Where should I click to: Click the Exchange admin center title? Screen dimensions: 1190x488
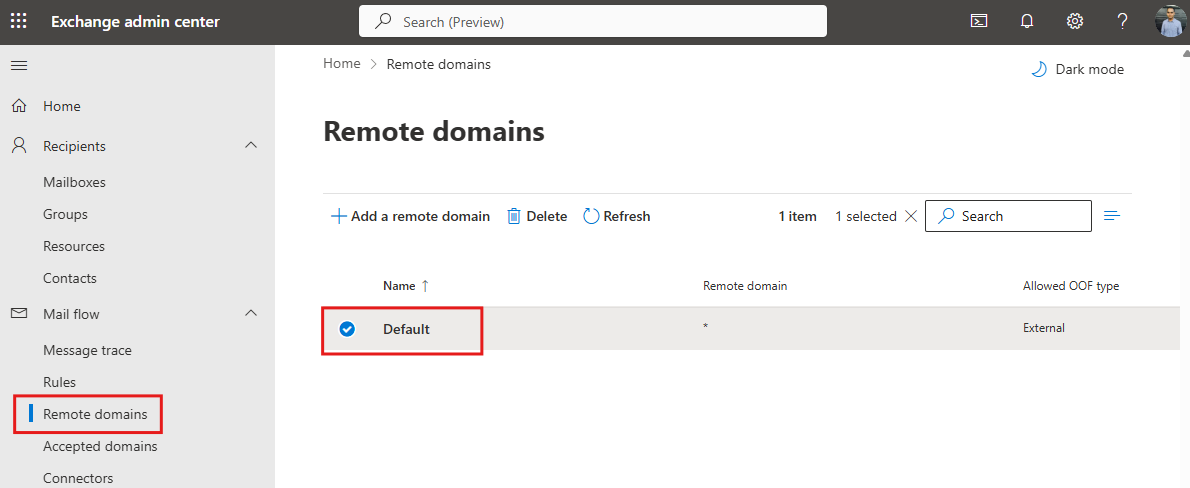pyautogui.click(x=135, y=21)
